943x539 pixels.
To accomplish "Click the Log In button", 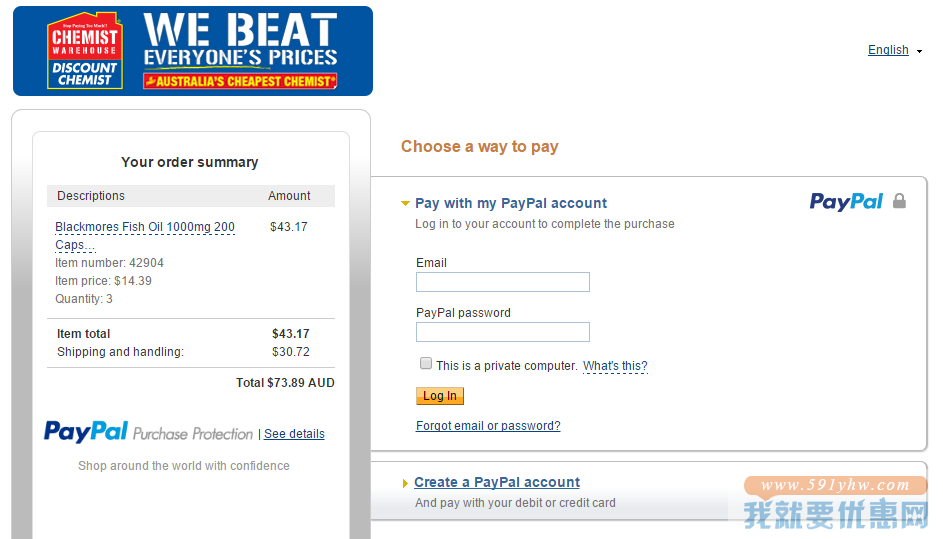I will [x=440, y=396].
